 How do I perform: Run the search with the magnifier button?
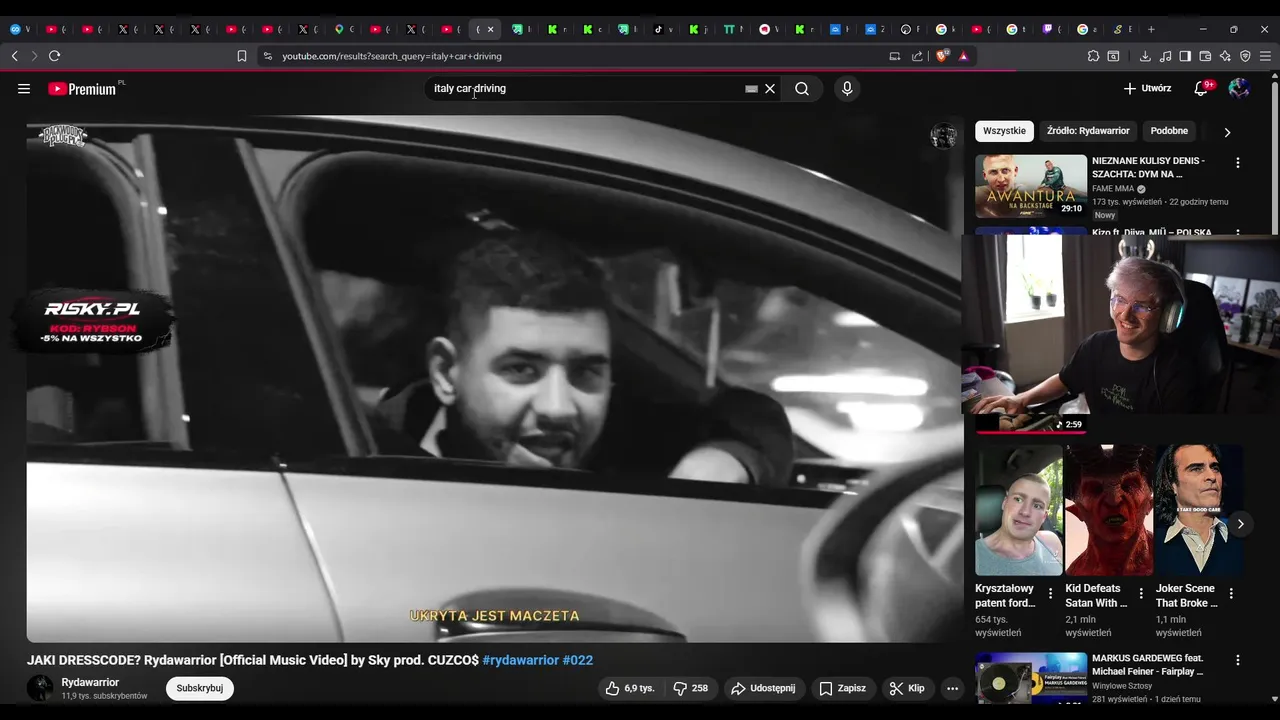click(802, 89)
